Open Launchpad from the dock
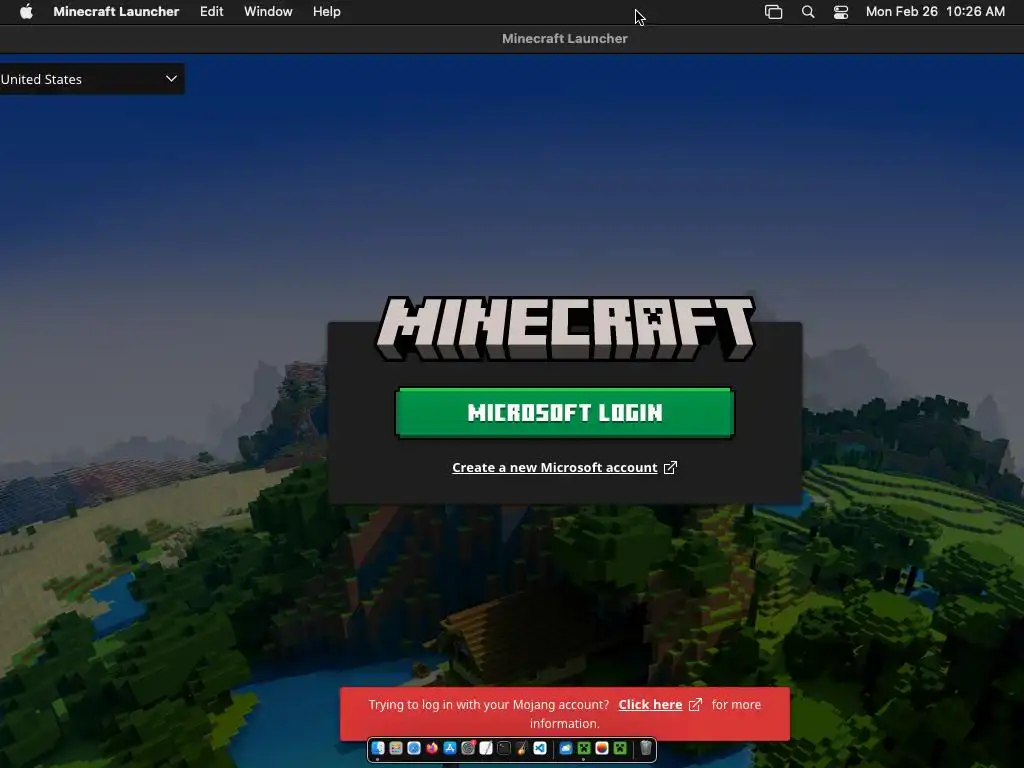The height and width of the screenshot is (768, 1024). click(x=396, y=748)
